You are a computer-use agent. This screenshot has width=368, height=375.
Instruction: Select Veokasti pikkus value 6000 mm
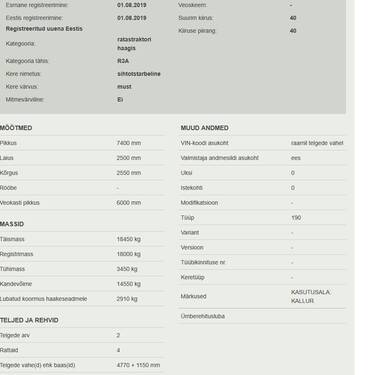[x=129, y=203]
